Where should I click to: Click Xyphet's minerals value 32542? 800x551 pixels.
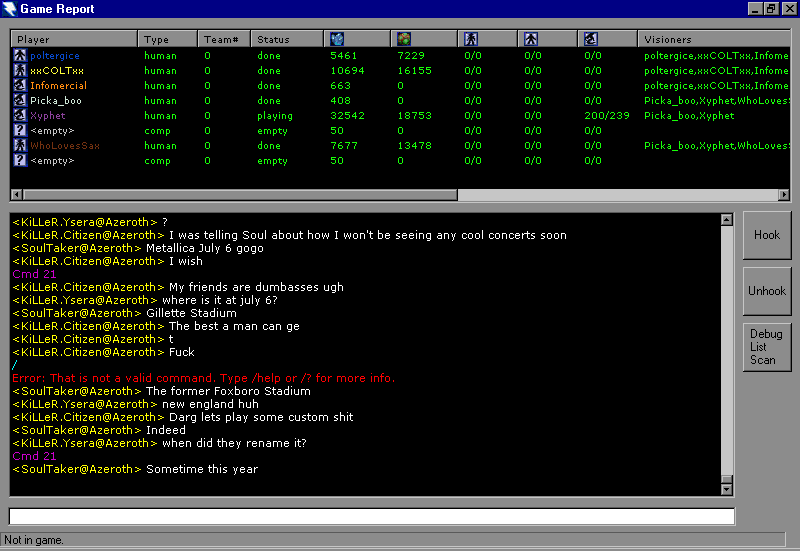click(347, 115)
